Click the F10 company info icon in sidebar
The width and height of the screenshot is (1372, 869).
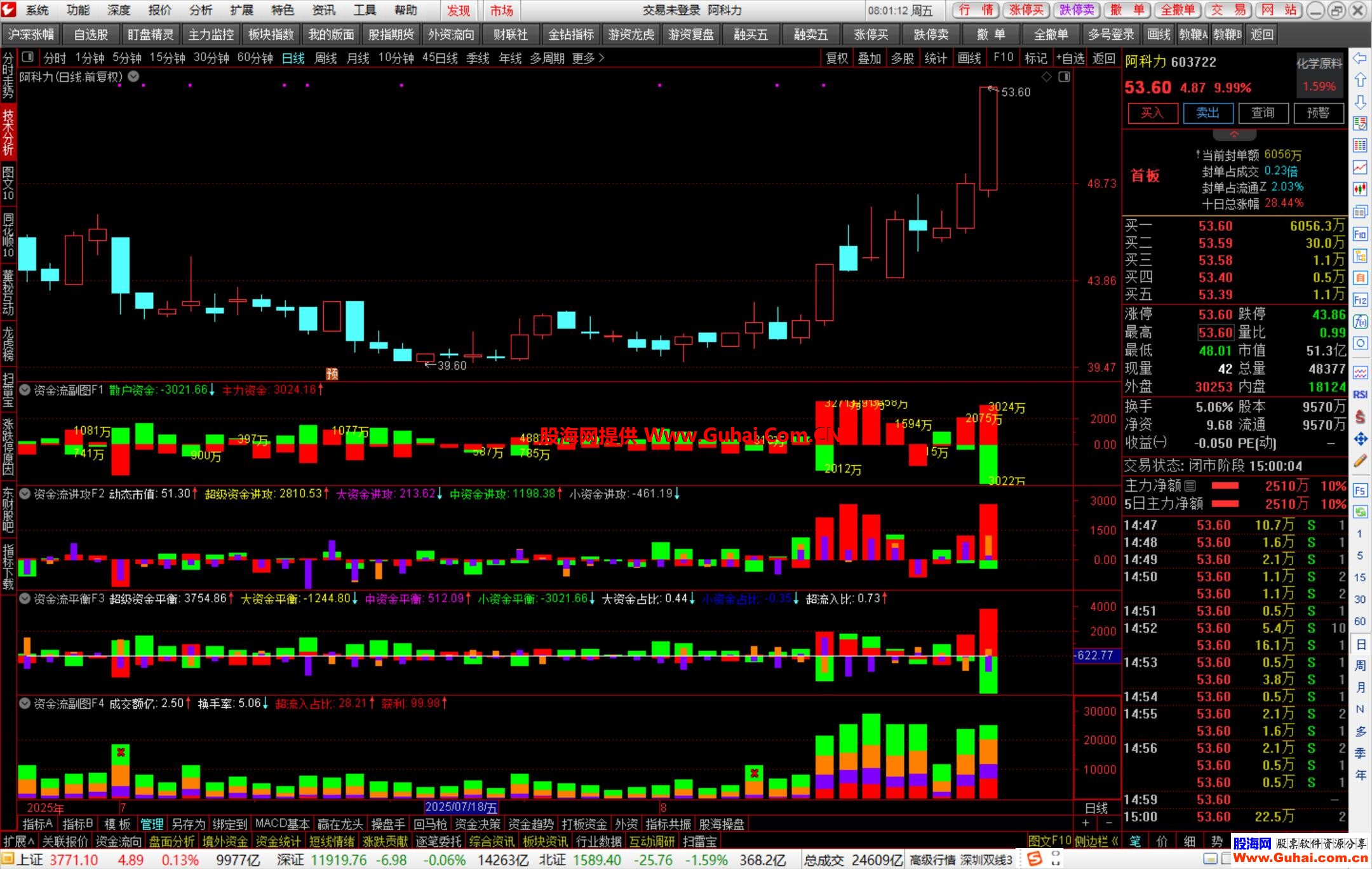click(x=1360, y=234)
